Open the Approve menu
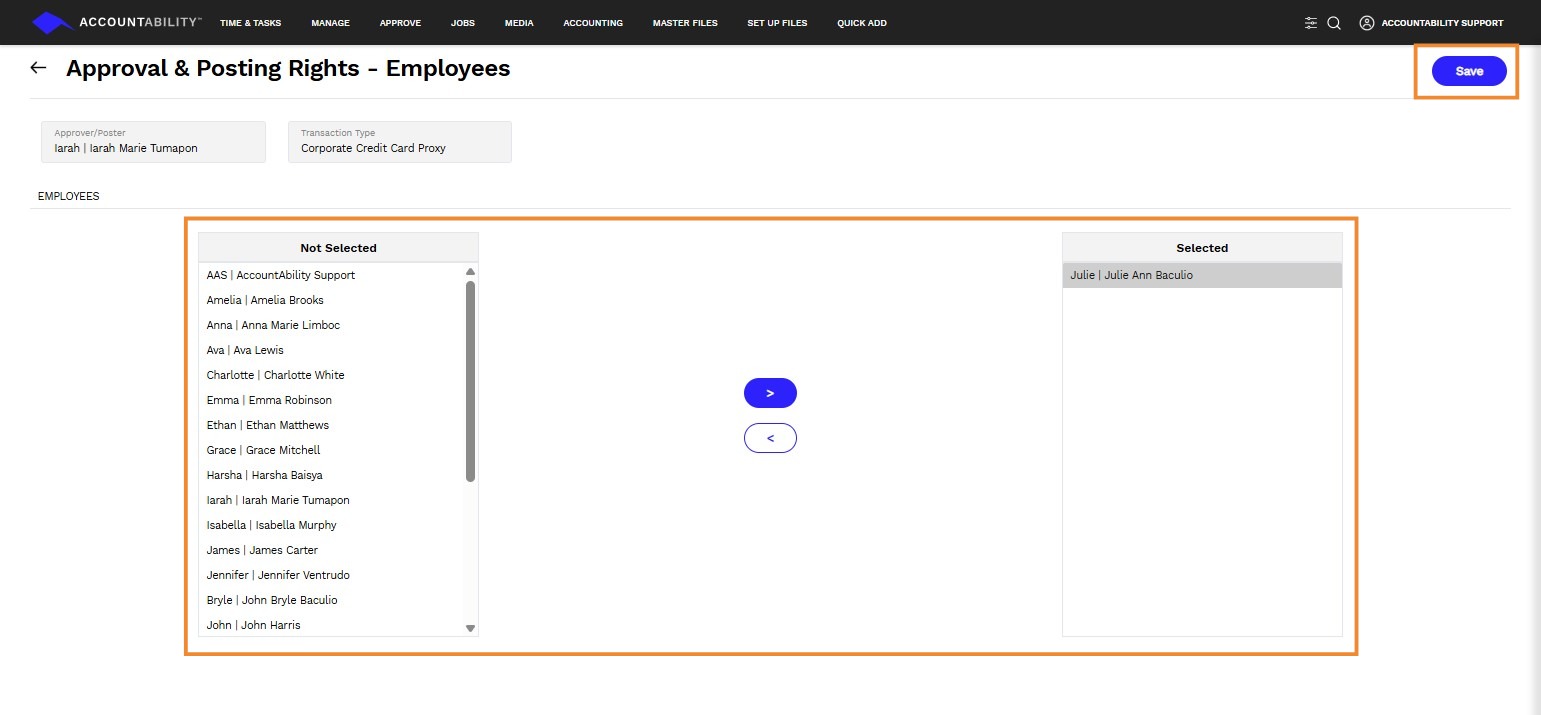 point(401,23)
